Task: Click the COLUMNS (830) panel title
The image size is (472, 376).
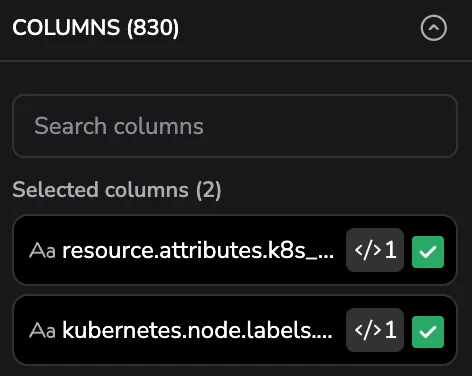Action: (96, 28)
